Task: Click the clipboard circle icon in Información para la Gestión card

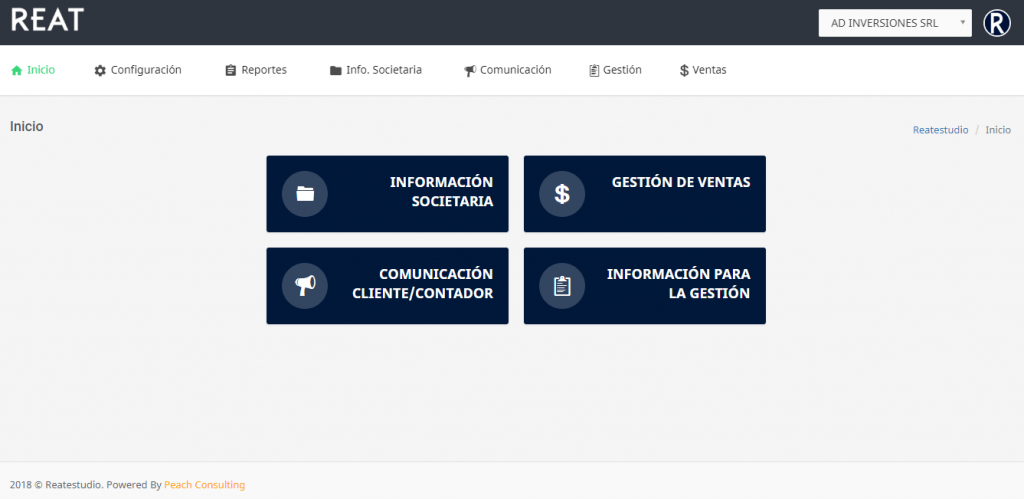Action: coord(562,286)
